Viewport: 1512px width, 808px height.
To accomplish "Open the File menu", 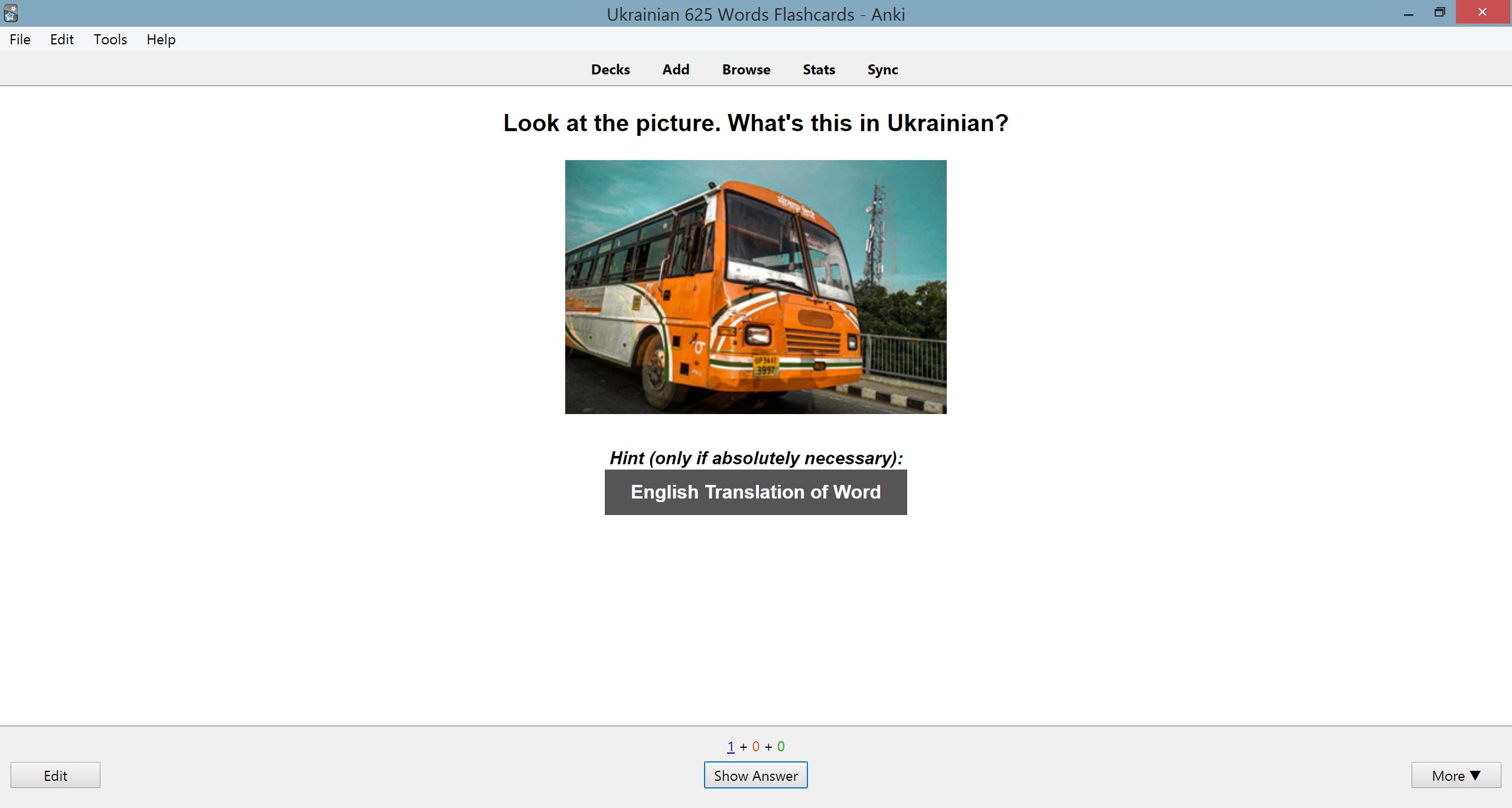I will (20, 40).
